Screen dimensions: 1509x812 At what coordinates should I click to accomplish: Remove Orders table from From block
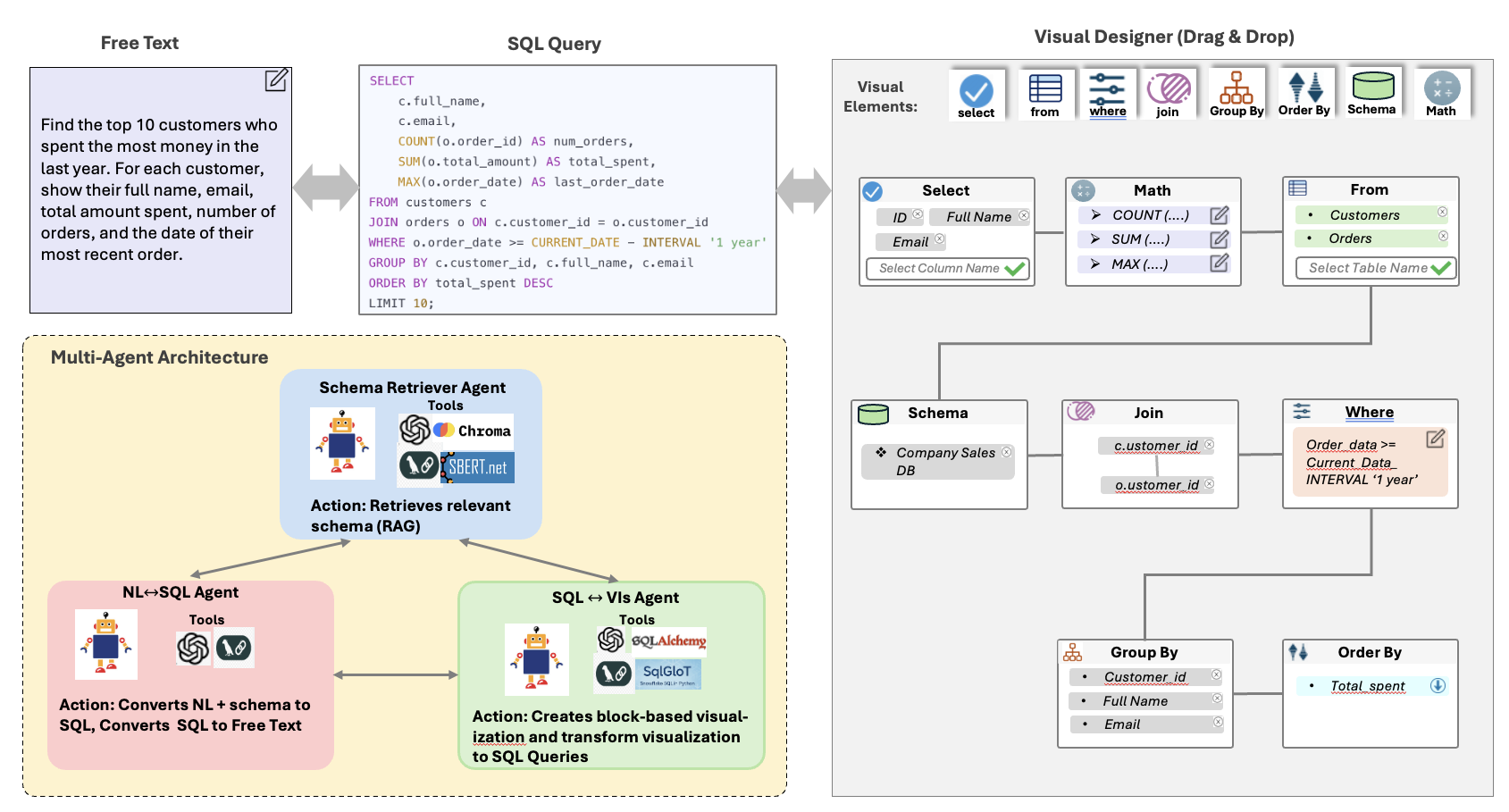point(1442,237)
